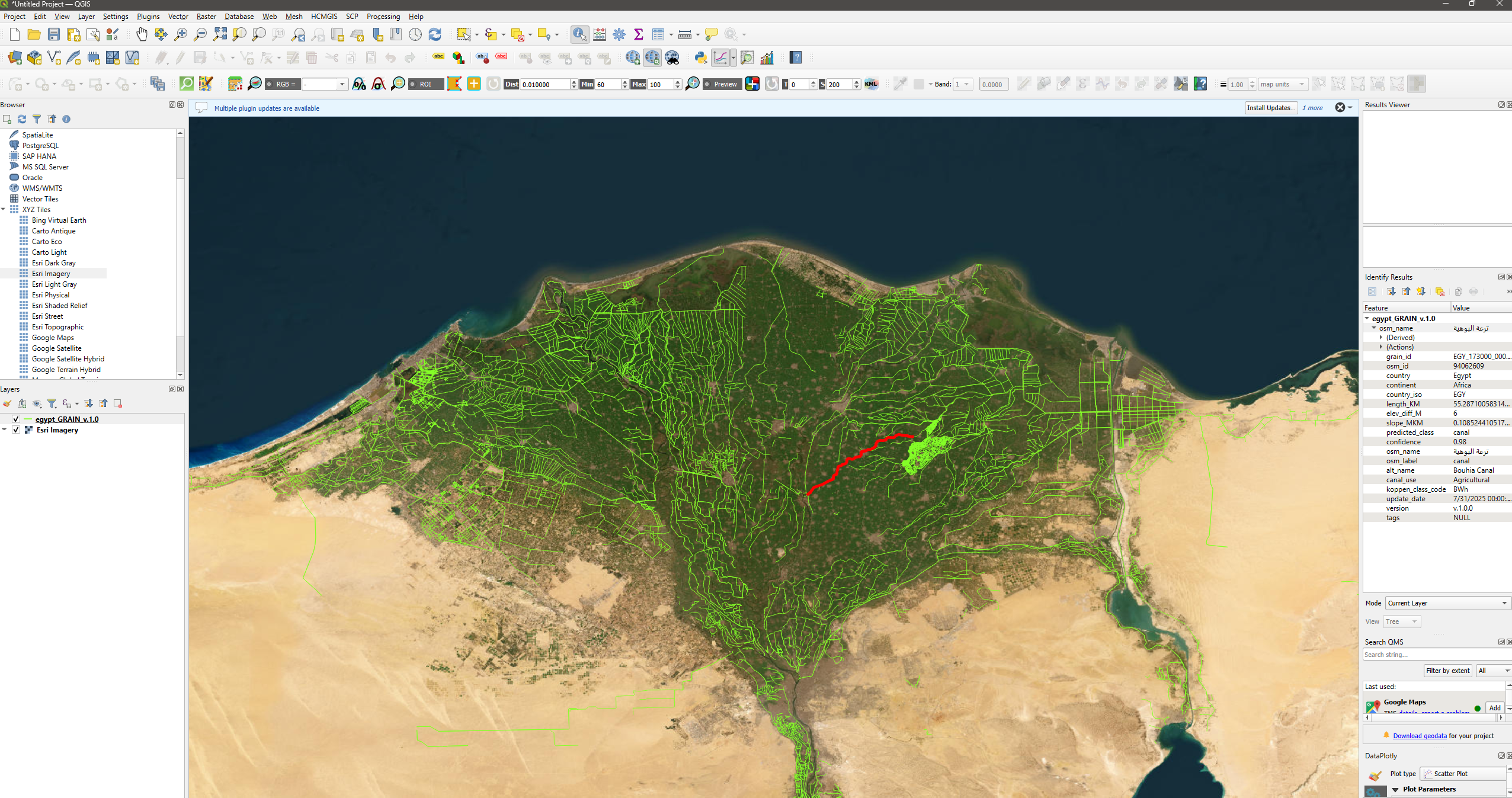This screenshot has width=1512, height=798.
Task: Open a project using the folder icon
Action: click(34, 34)
